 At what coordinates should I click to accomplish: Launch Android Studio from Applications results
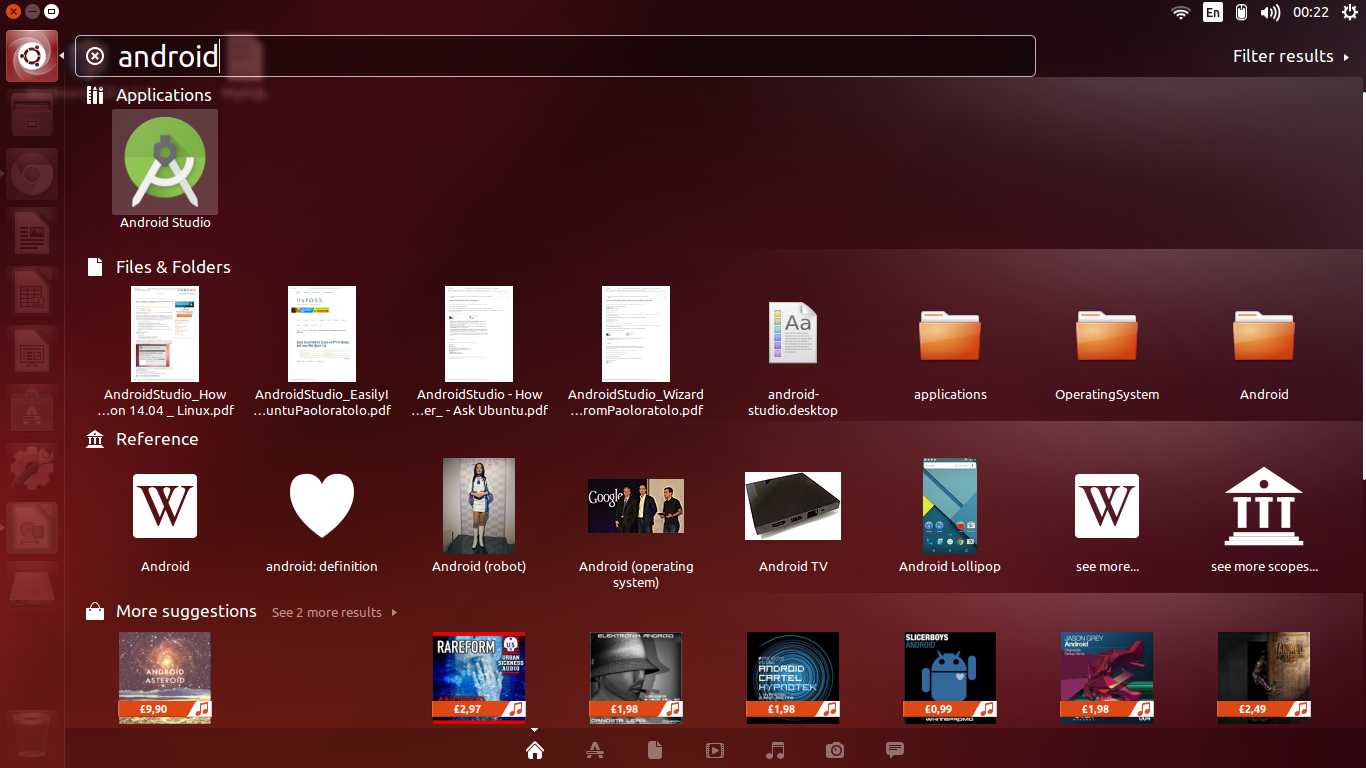pos(165,162)
